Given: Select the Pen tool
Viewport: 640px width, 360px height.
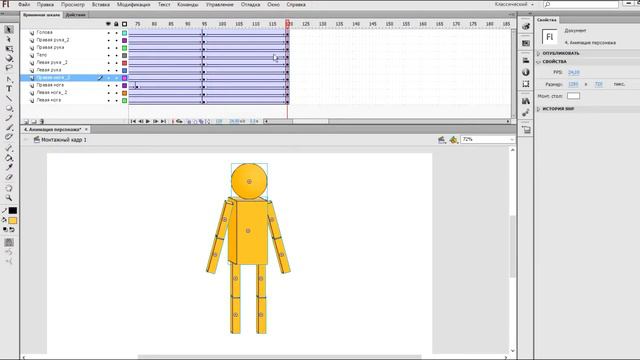Looking at the screenshot, I should (x=9, y=79).
